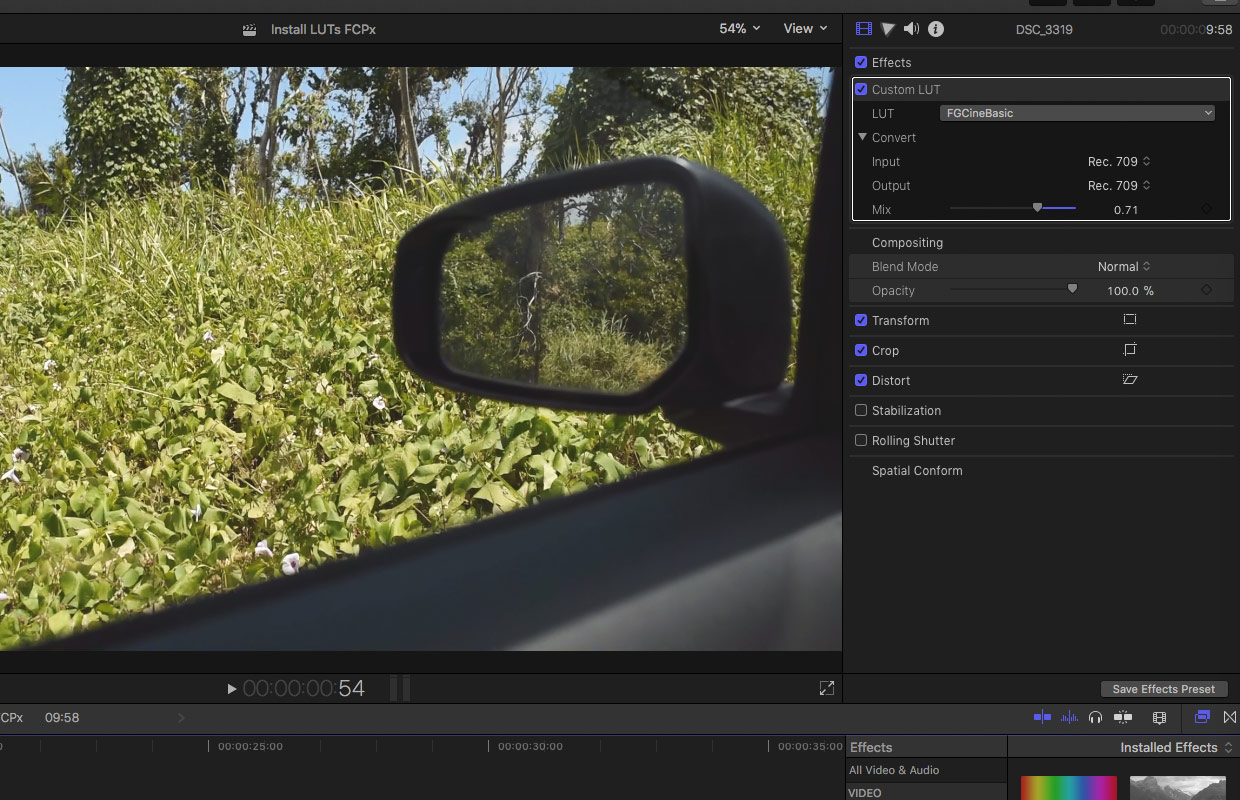
Task: Collapse the Convert disclosure triangle
Action: tap(862, 137)
